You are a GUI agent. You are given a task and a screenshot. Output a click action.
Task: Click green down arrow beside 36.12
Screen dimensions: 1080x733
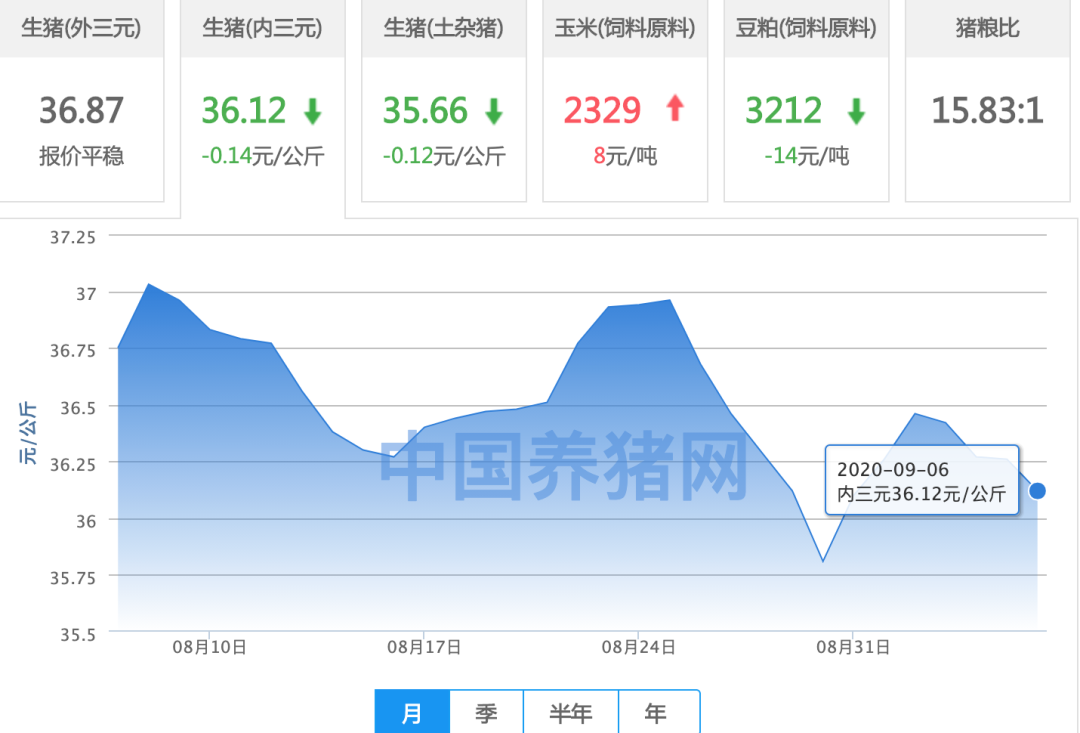tap(313, 111)
